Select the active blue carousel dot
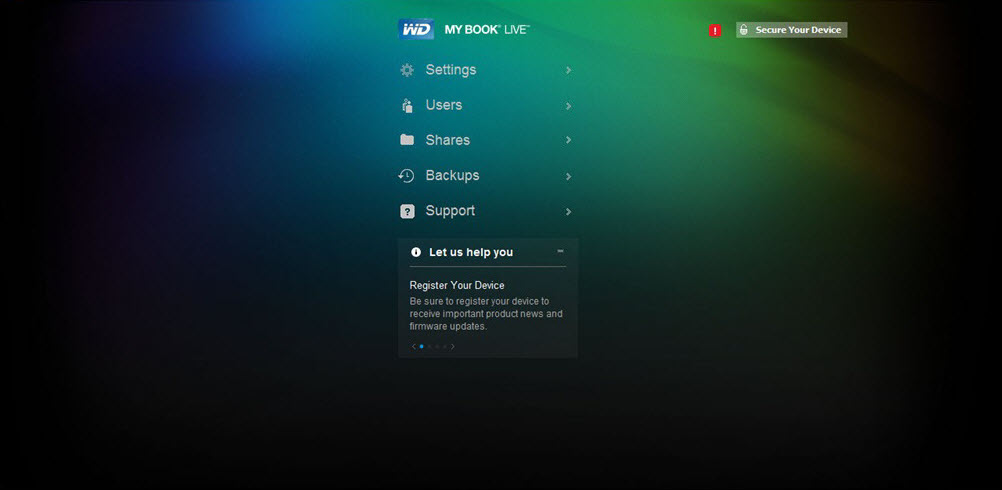The height and width of the screenshot is (490, 1002). click(x=421, y=346)
